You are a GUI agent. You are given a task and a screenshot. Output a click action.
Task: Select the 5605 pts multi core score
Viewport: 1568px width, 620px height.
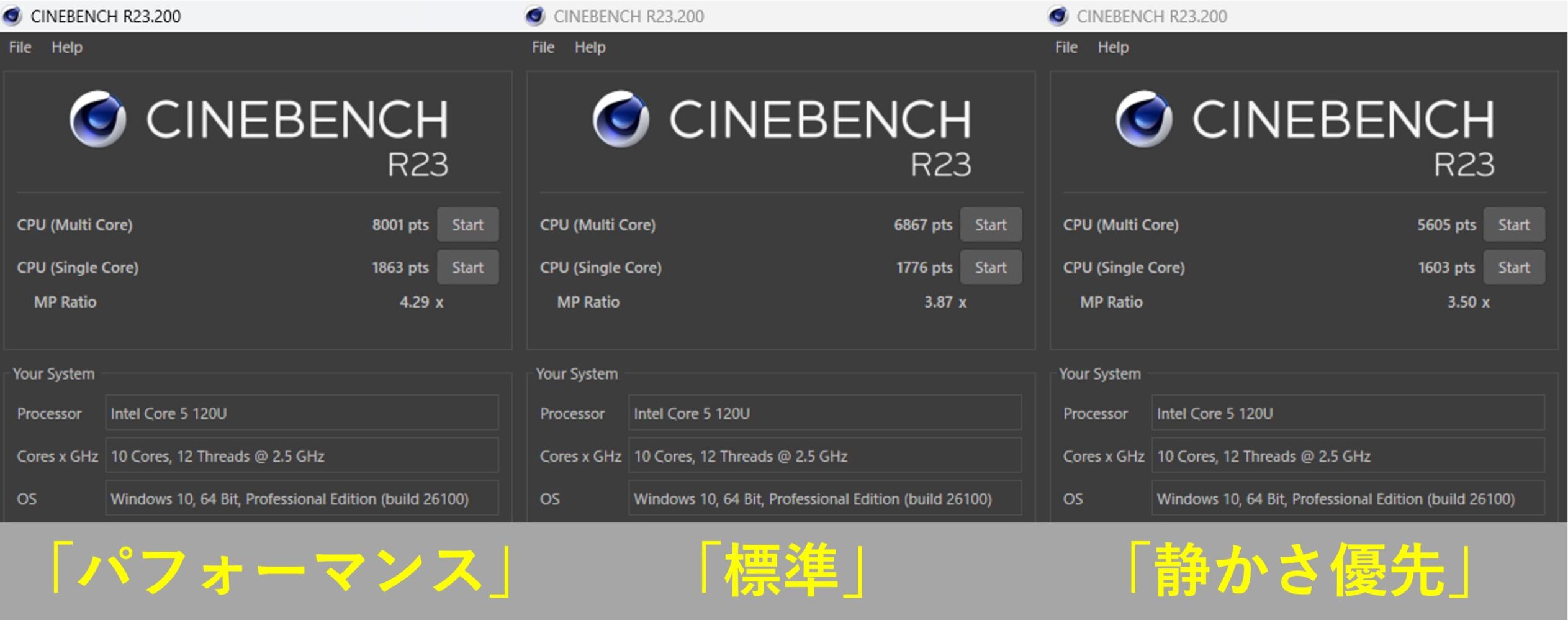click(x=1446, y=225)
